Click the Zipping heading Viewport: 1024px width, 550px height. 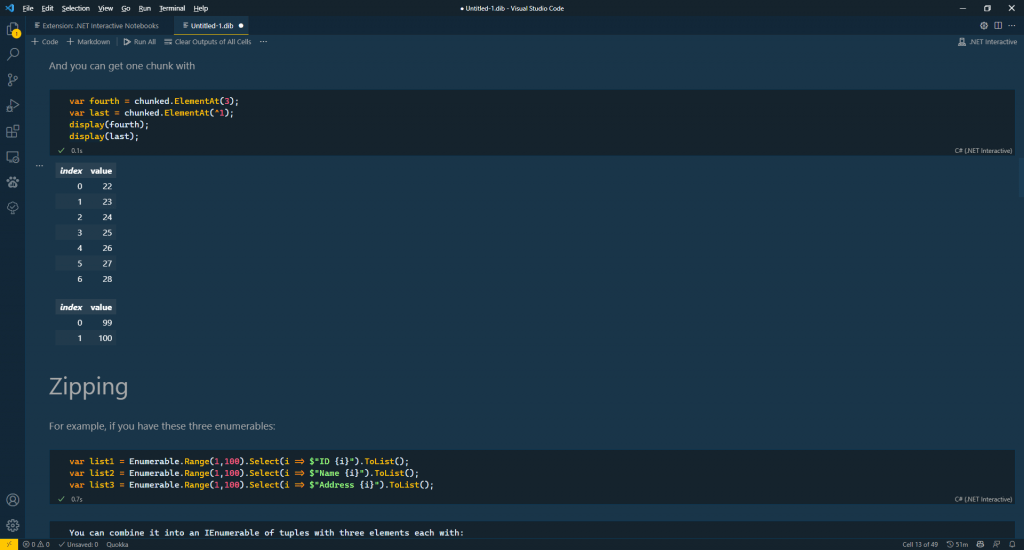coord(88,387)
